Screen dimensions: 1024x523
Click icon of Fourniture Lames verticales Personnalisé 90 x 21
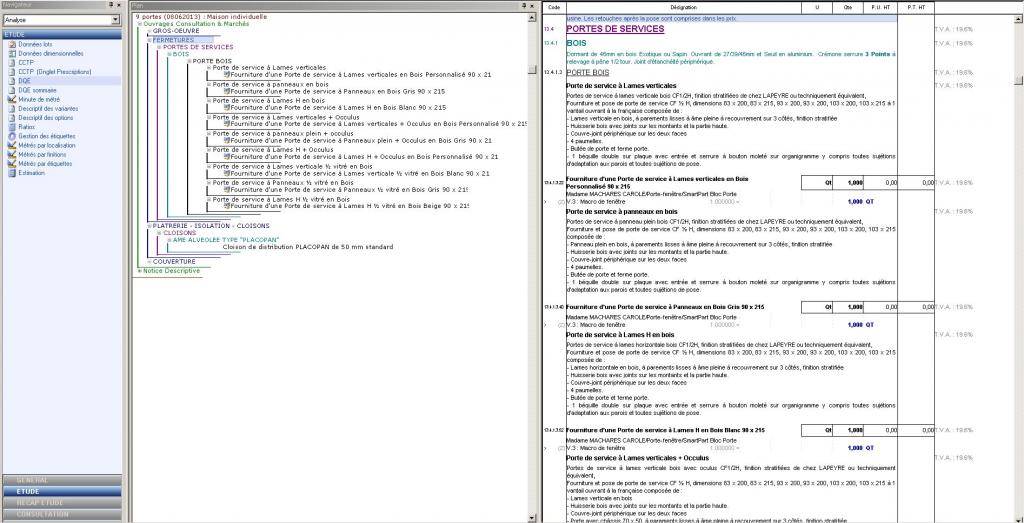pyautogui.click(x=227, y=74)
